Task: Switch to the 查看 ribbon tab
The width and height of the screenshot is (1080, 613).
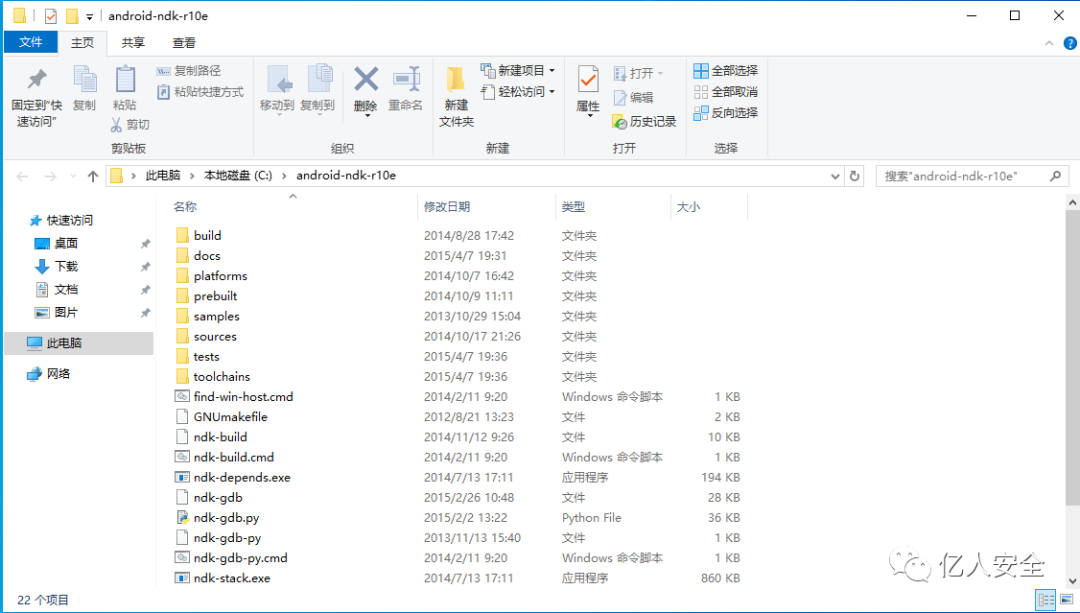Action: tap(183, 42)
